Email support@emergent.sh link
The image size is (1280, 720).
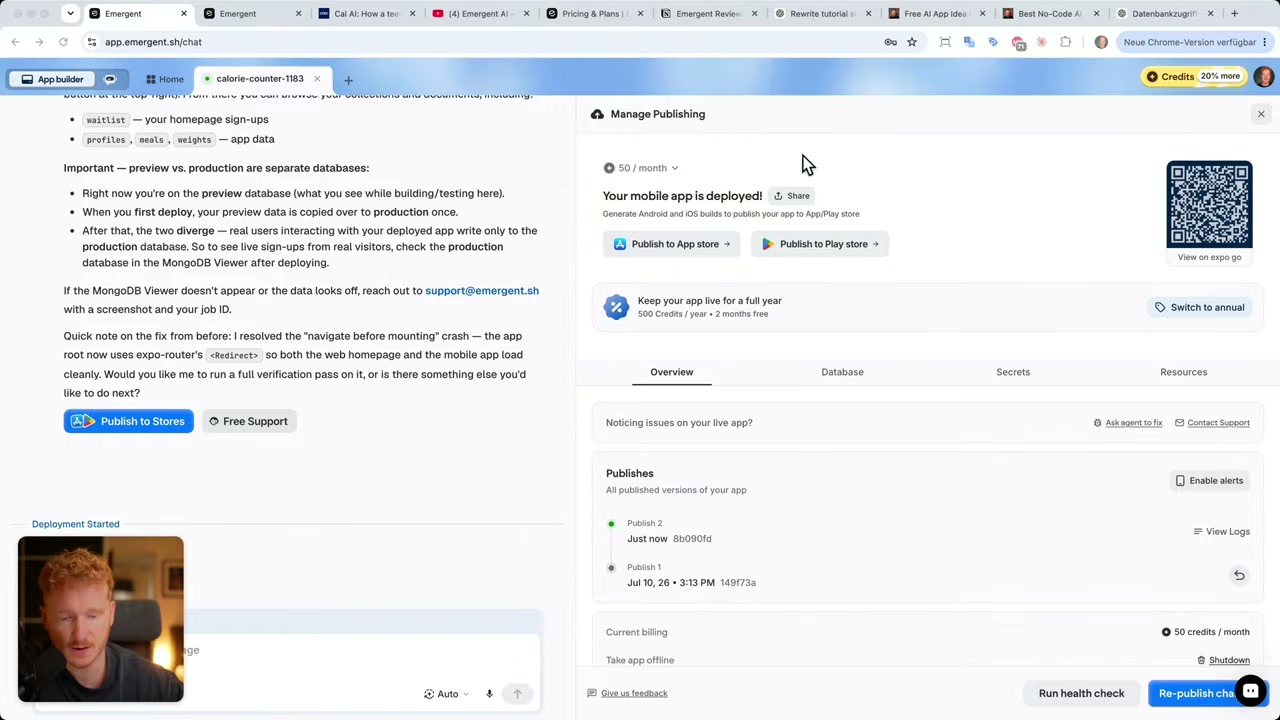tap(482, 291)
